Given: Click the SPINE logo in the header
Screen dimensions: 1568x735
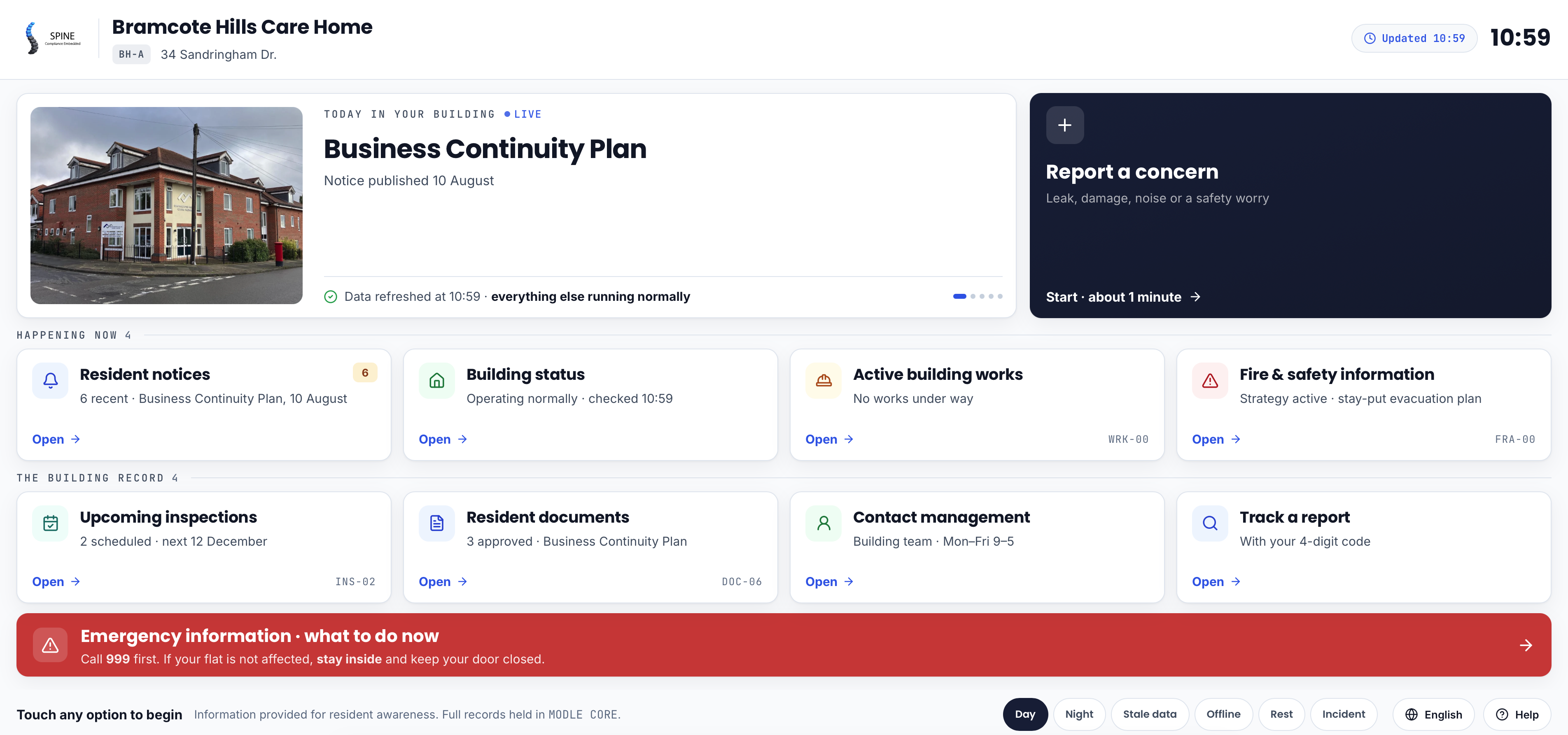Looking at the screenshot, I should 53,38.
